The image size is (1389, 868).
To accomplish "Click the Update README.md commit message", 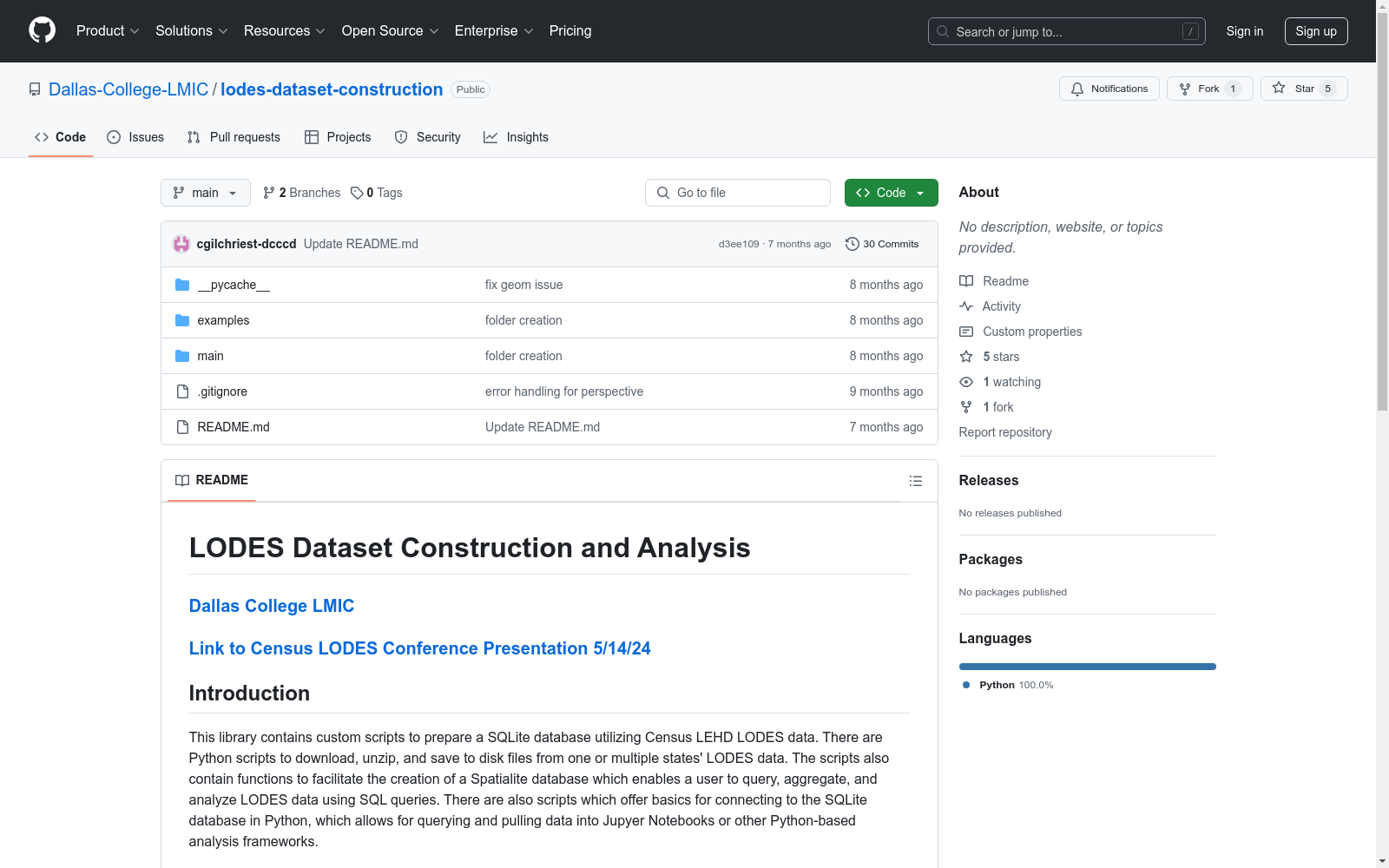I will (x=361, y=244).
